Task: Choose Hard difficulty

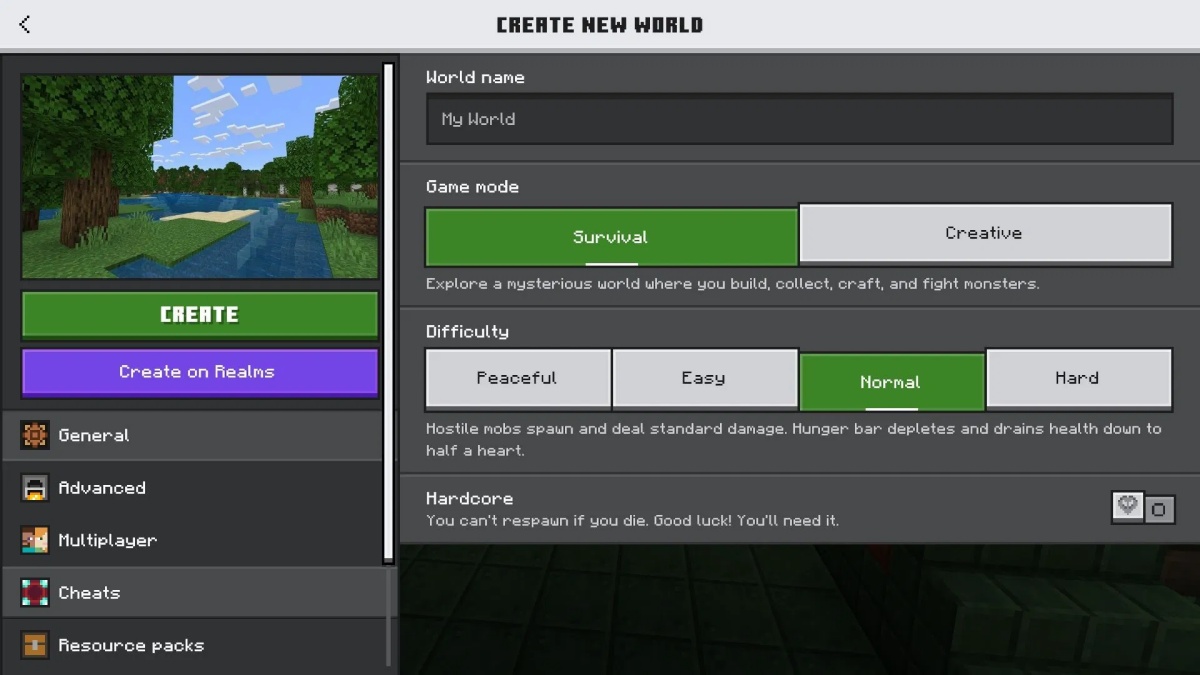Action: coord(1078,378)
